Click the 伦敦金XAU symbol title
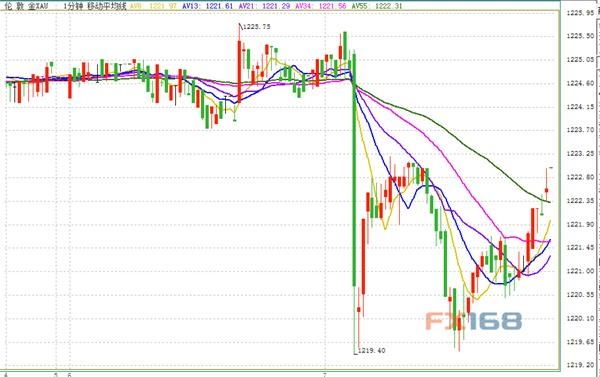 pyautogui.click(x=26, y=6)
